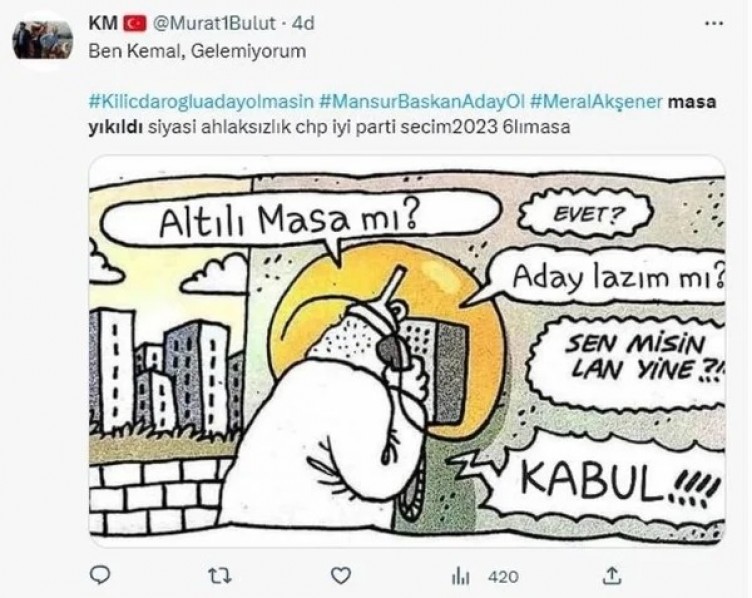Follow the #MansurBaskanAdayOl hashtag
The height and width of the screenshot is (598, 752).
[x=422, y=102]
